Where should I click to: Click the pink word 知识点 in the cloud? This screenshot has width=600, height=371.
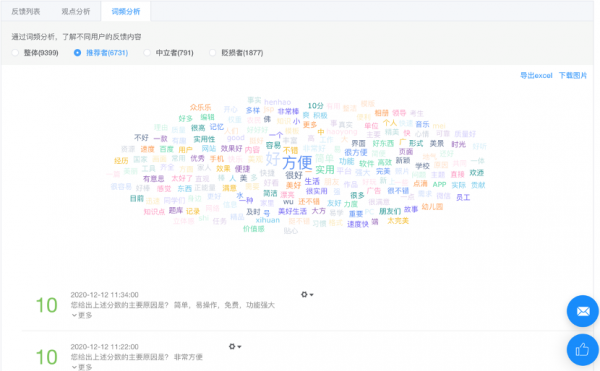(154, 212)
